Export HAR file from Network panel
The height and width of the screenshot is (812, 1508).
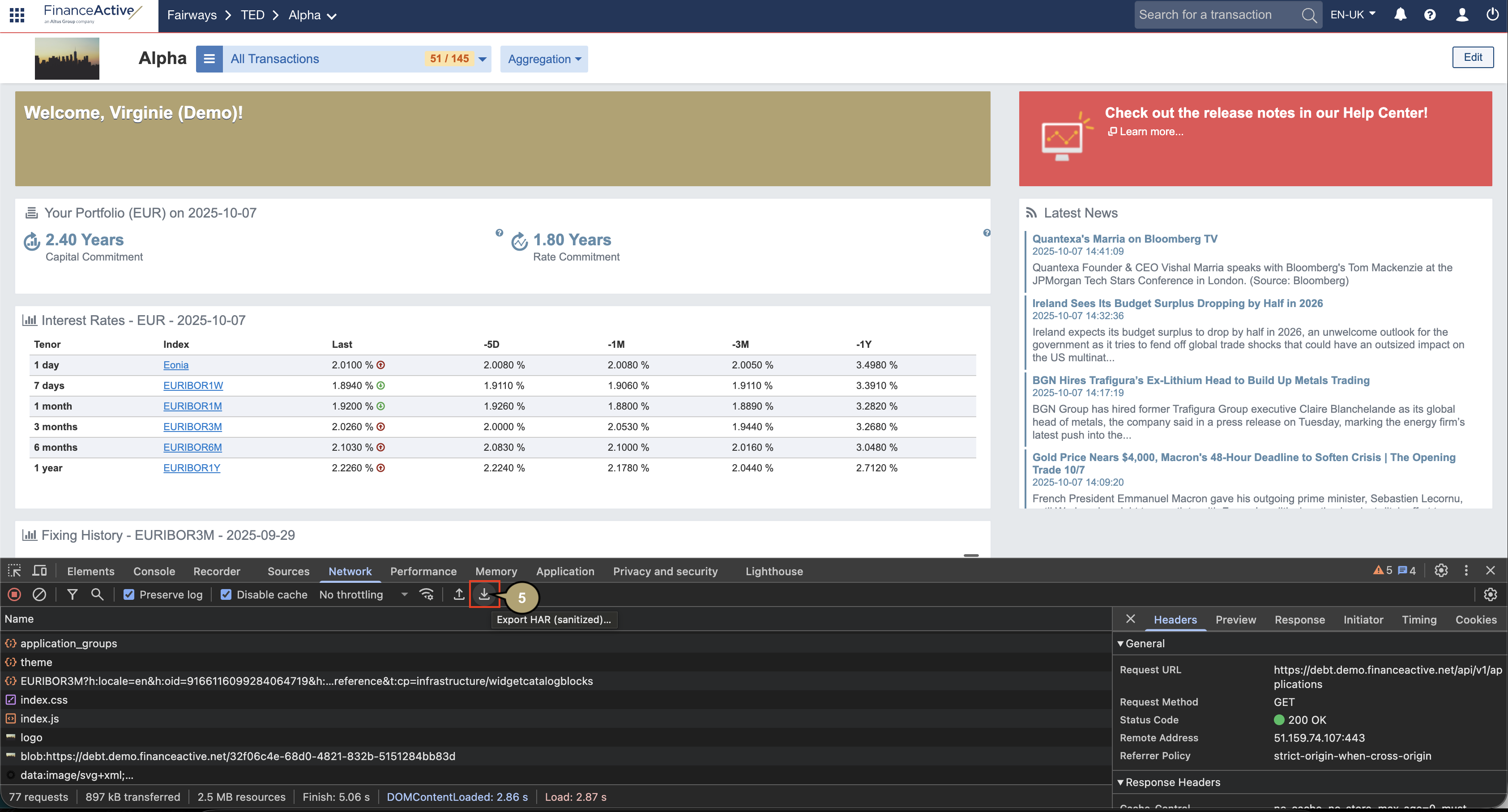[484, 594]
